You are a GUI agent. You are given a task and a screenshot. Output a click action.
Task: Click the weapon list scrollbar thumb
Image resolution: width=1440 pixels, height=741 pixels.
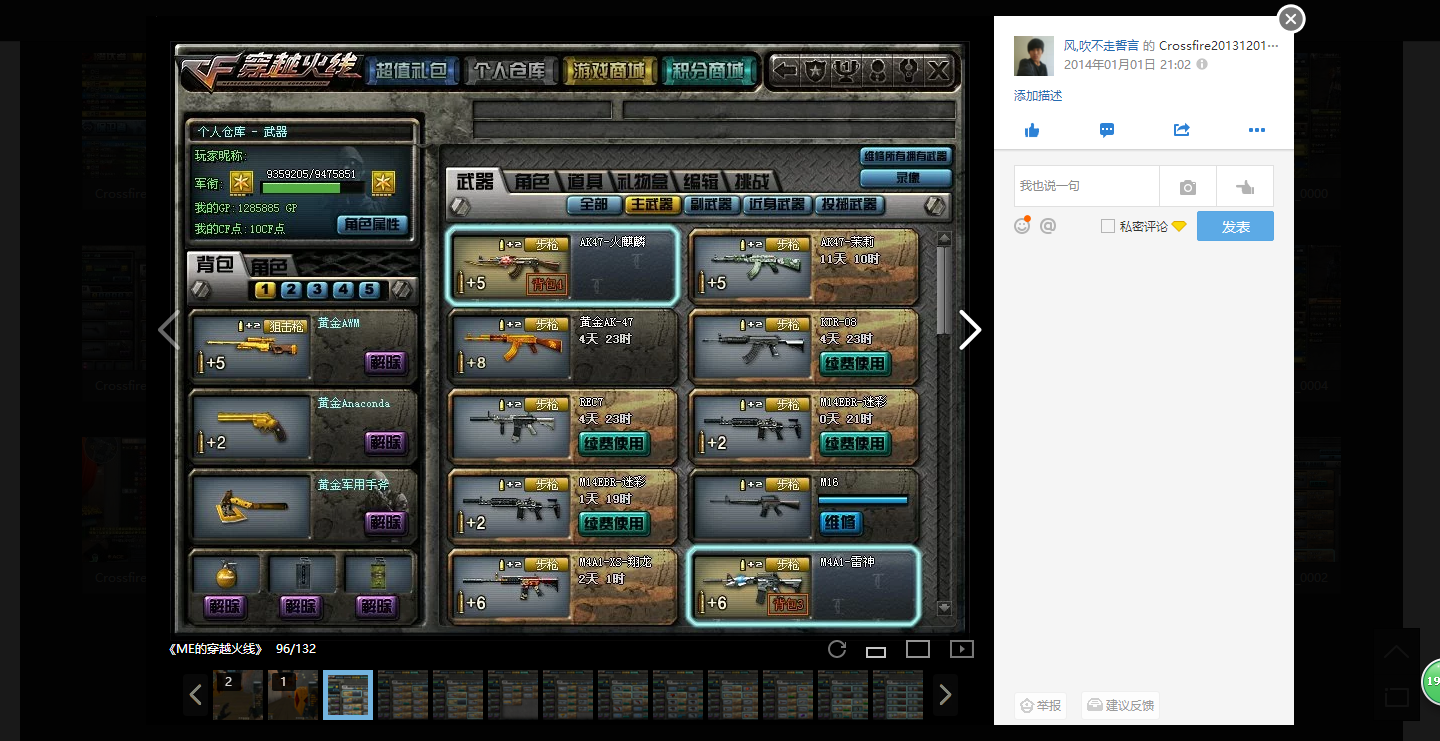(943, 289)
